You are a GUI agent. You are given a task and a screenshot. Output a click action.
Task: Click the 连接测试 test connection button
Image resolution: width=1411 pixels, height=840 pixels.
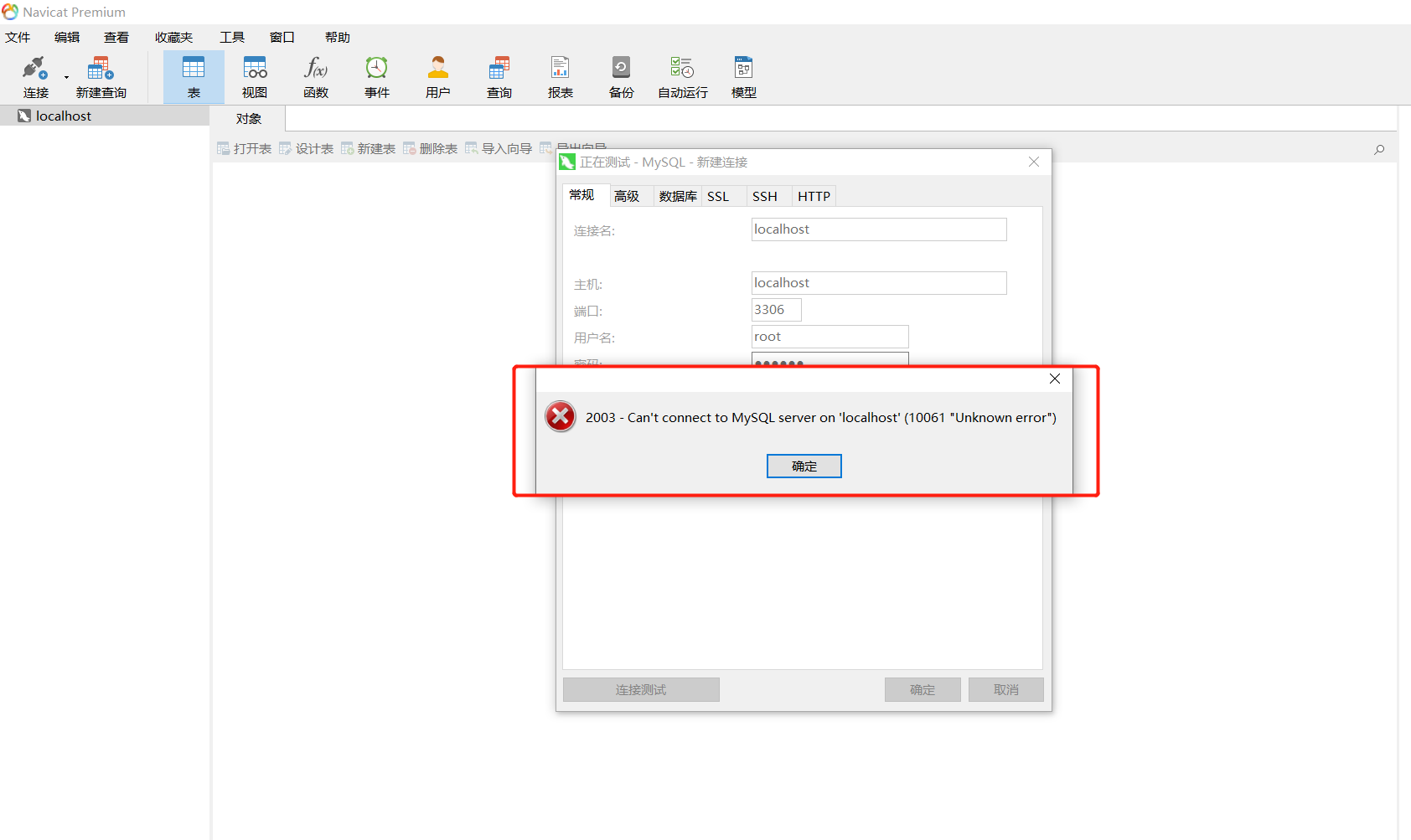click(641, 689)
